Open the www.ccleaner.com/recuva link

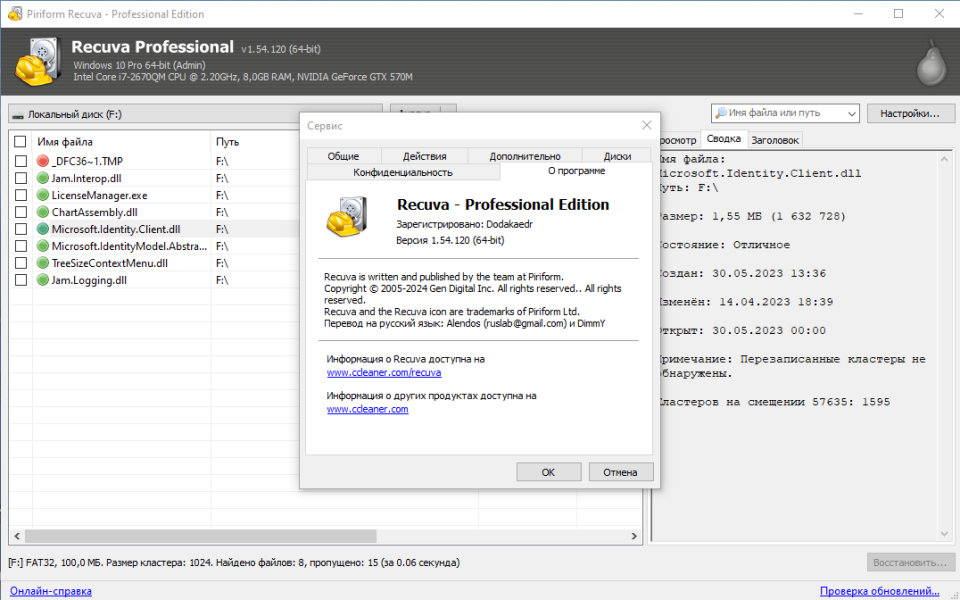point(384,372)
